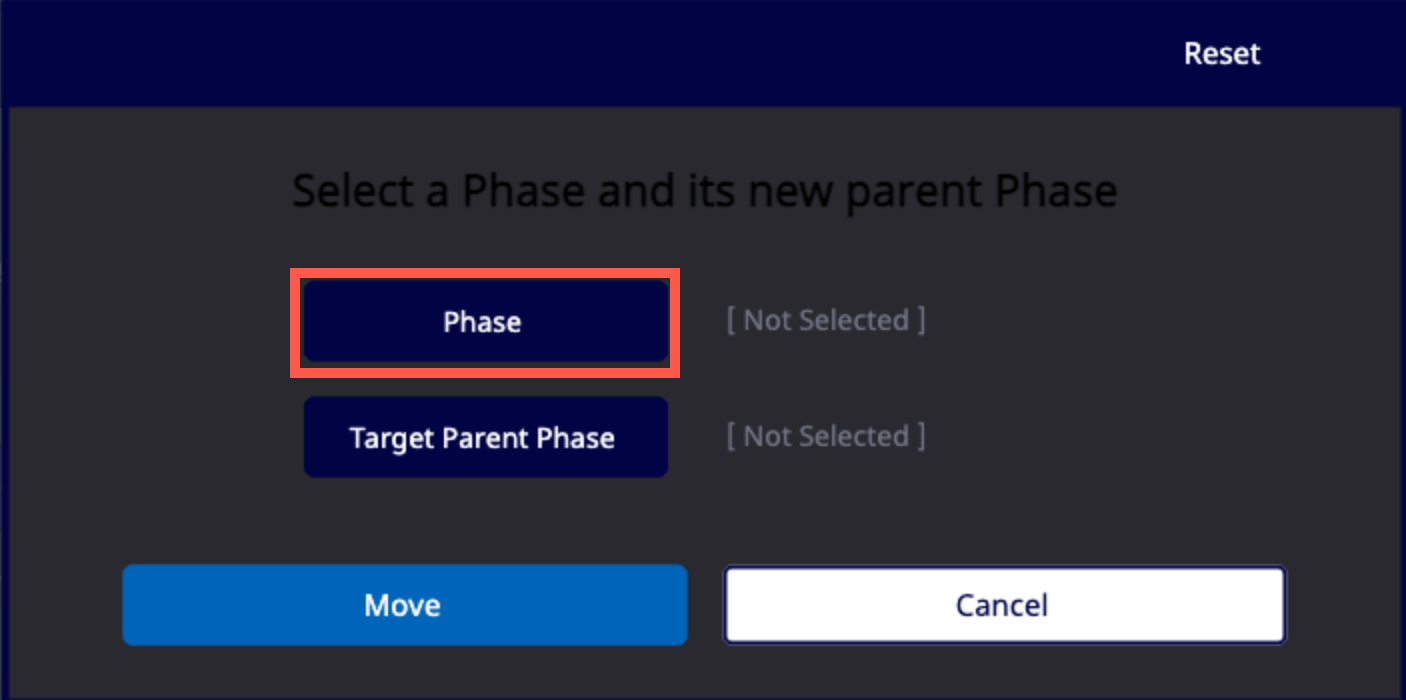Dismiss the dialog using Cancel

(1004, 605)
